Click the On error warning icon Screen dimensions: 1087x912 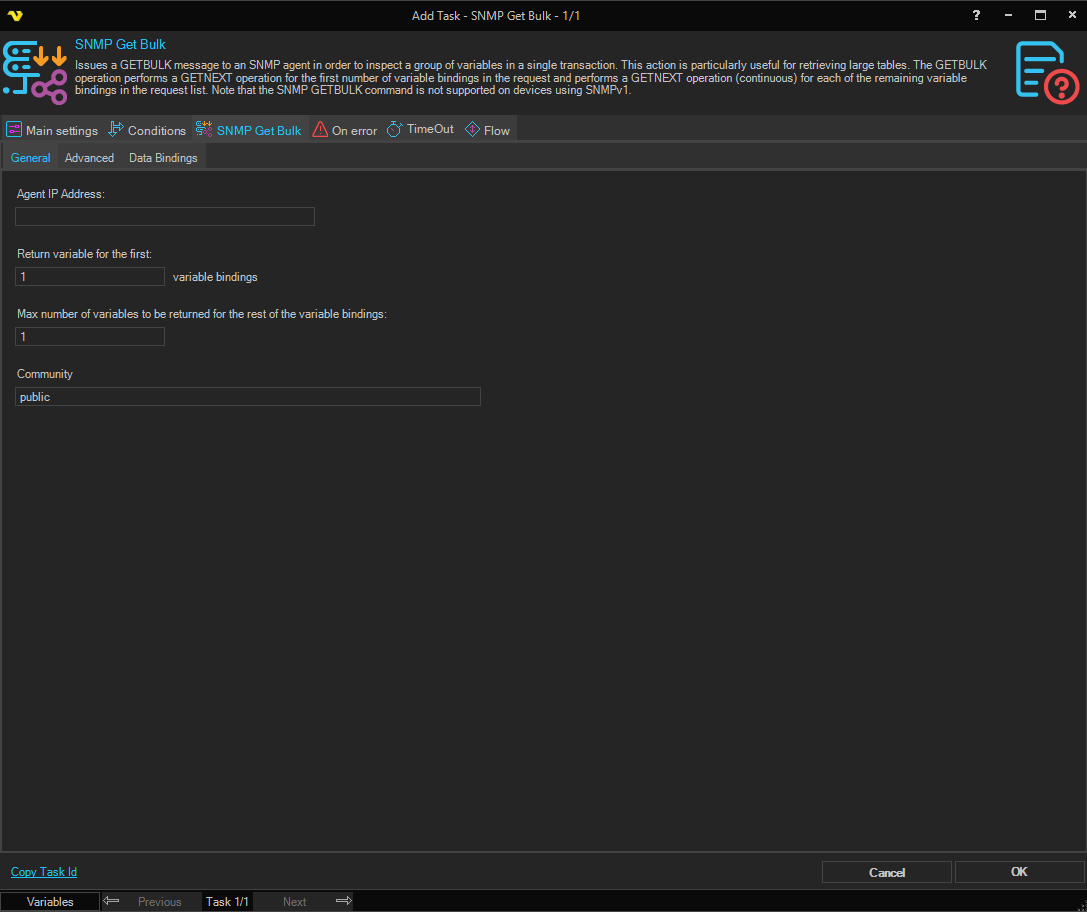[x=320, y=130]
